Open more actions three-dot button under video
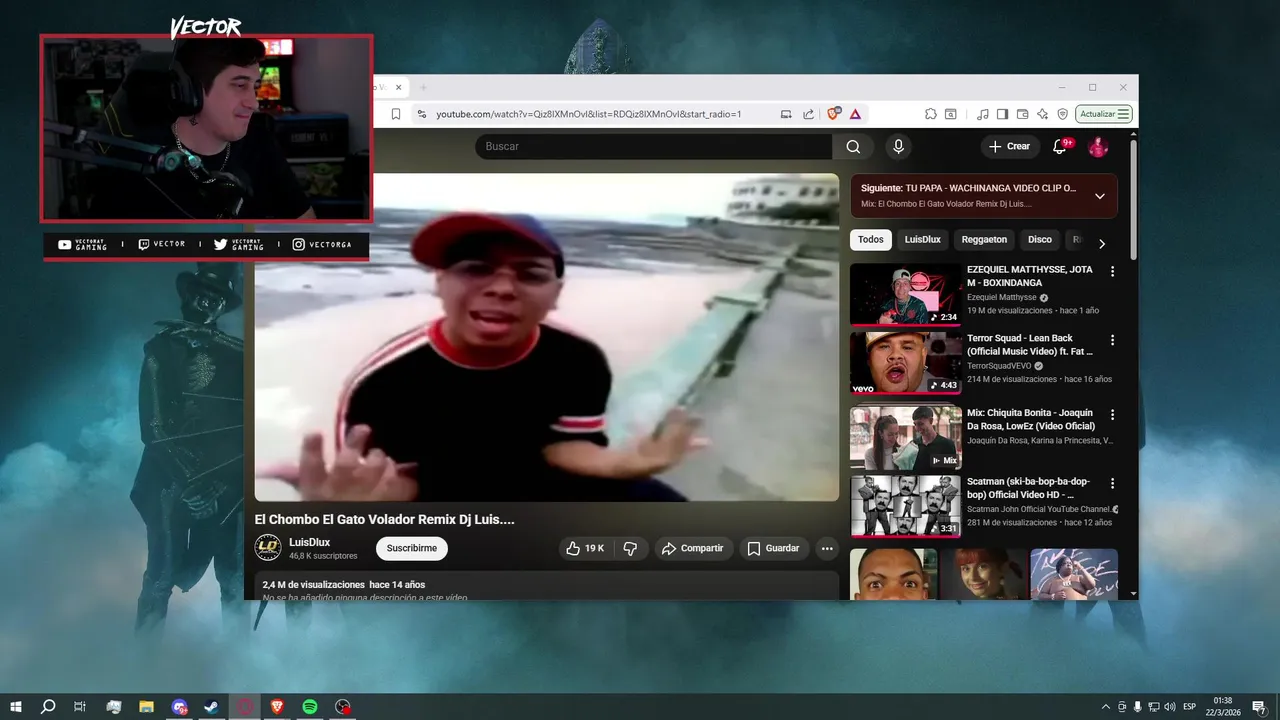The height and width of the screenshot is (720, 1280). tap(827, 548)
